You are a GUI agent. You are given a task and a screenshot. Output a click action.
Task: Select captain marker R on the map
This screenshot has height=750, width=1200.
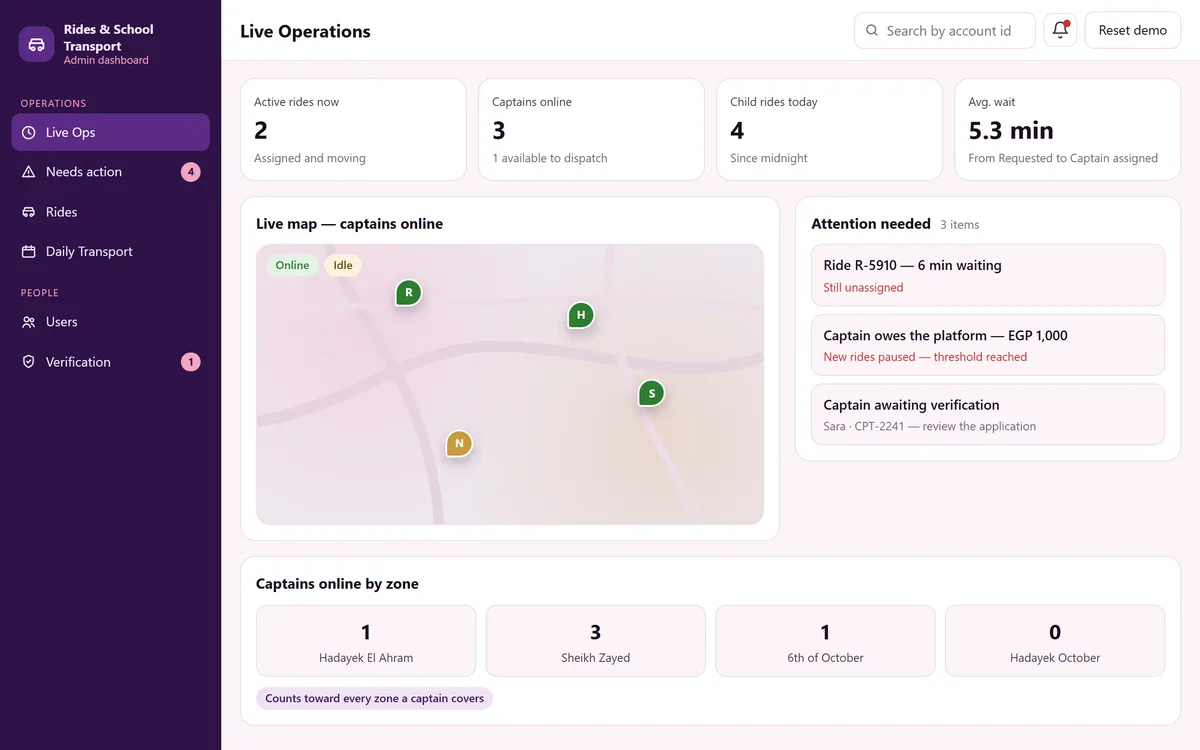pos(408,293)
